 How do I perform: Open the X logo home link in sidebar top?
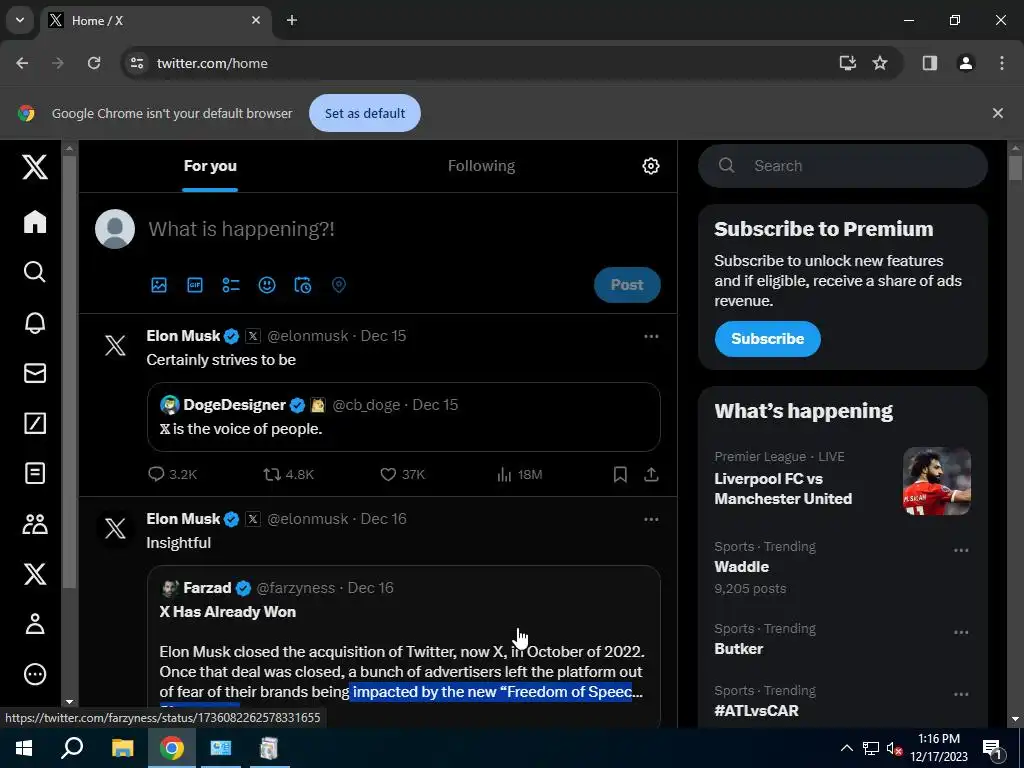click(35, 167)
